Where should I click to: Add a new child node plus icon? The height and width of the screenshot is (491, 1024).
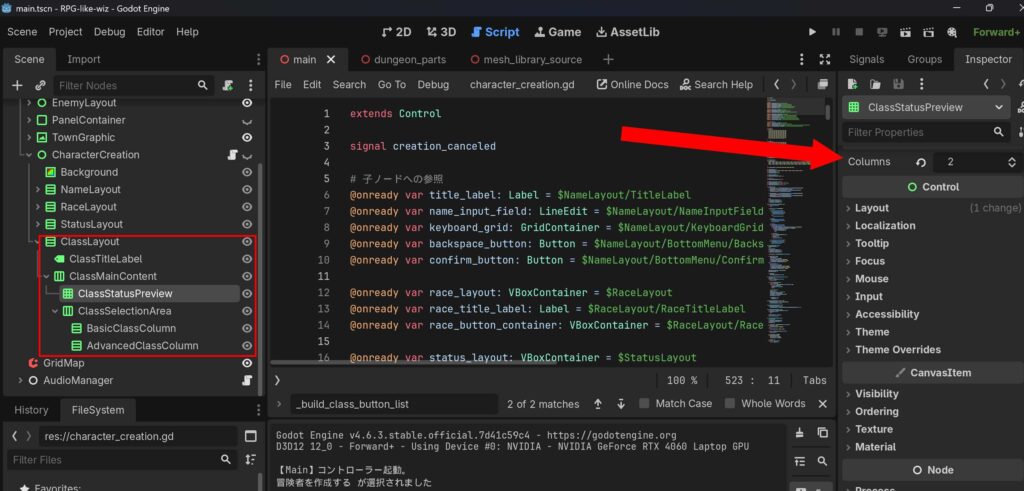click(x=17, y=85)
